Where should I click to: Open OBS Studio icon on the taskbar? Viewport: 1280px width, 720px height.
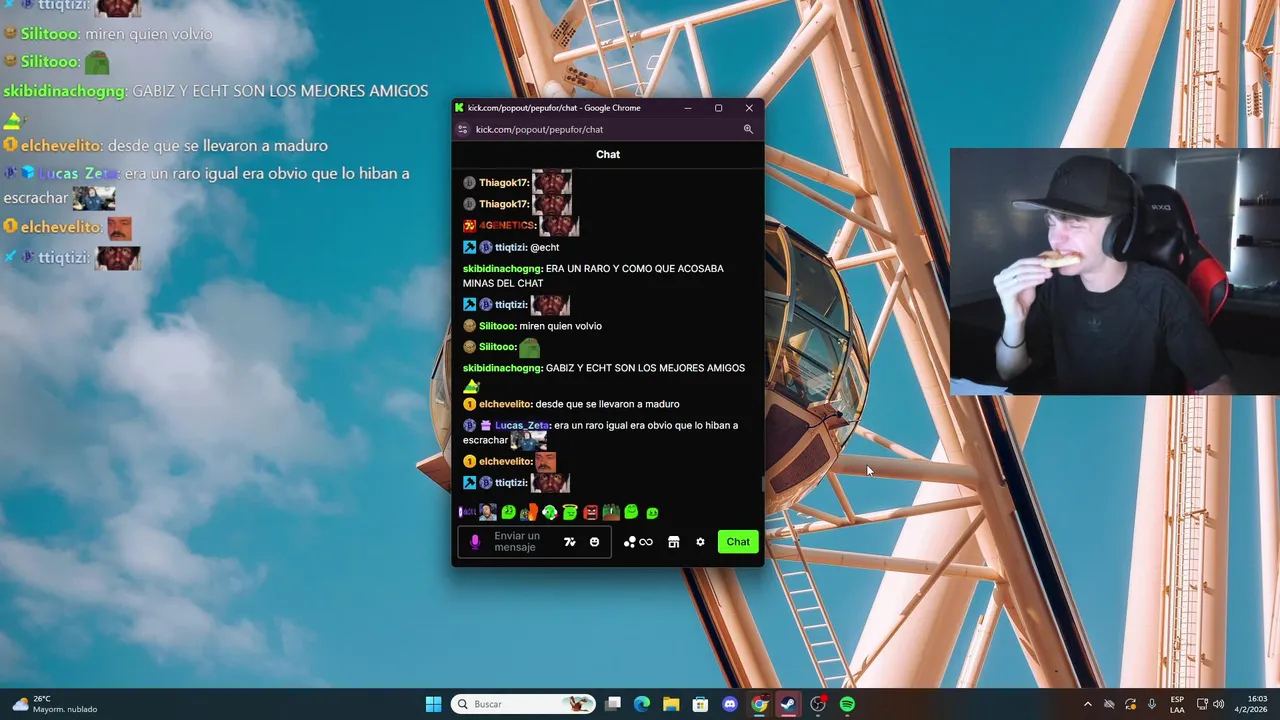point(818,704)
